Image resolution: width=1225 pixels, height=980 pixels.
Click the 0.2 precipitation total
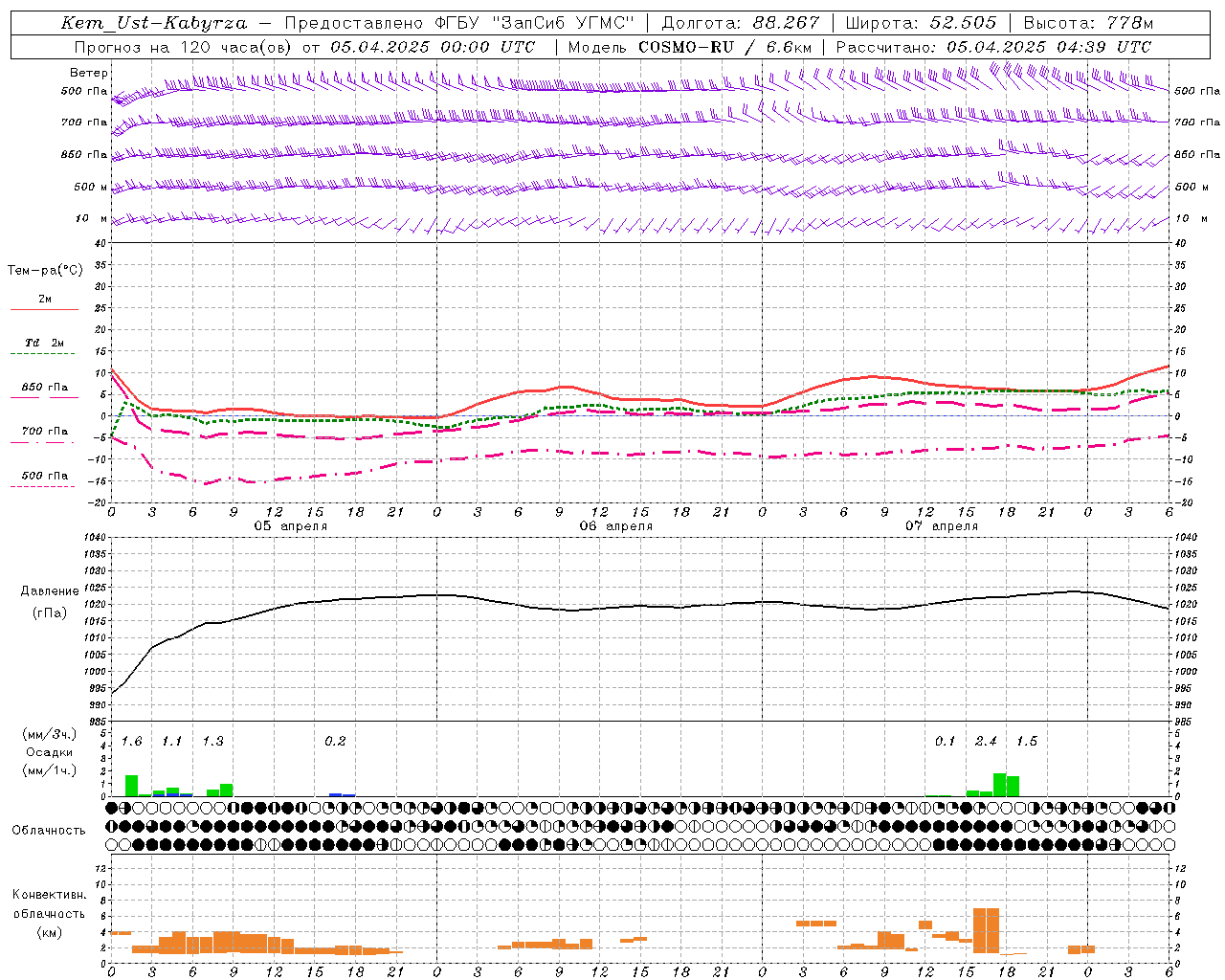pyautogui.click(x=335, y=742)
